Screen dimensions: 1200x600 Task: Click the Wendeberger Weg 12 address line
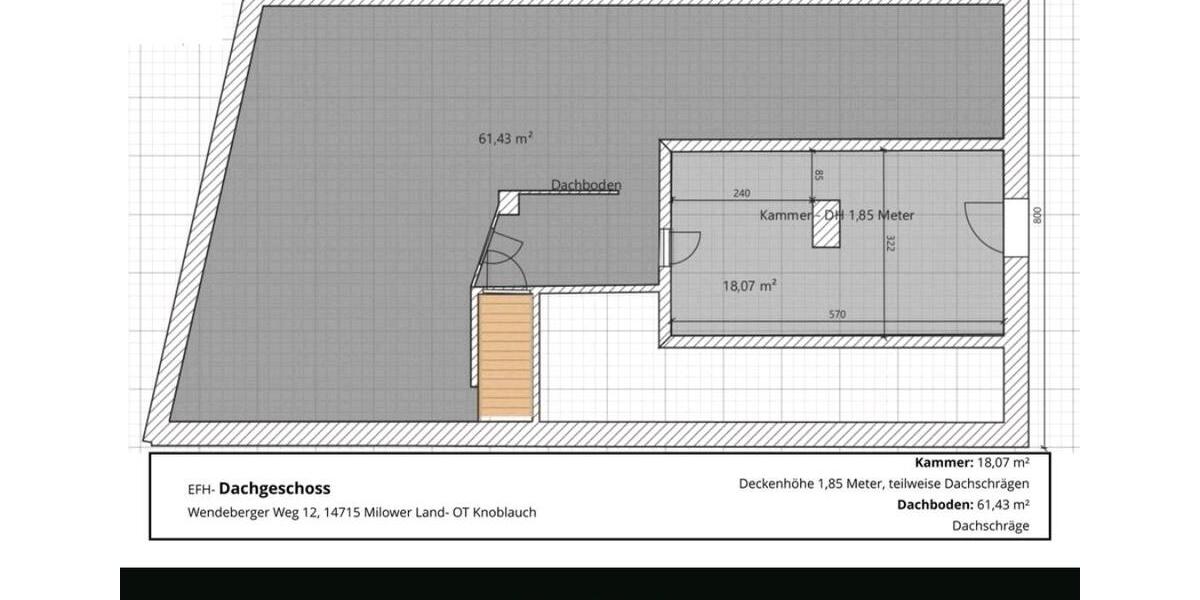[361, 512]
